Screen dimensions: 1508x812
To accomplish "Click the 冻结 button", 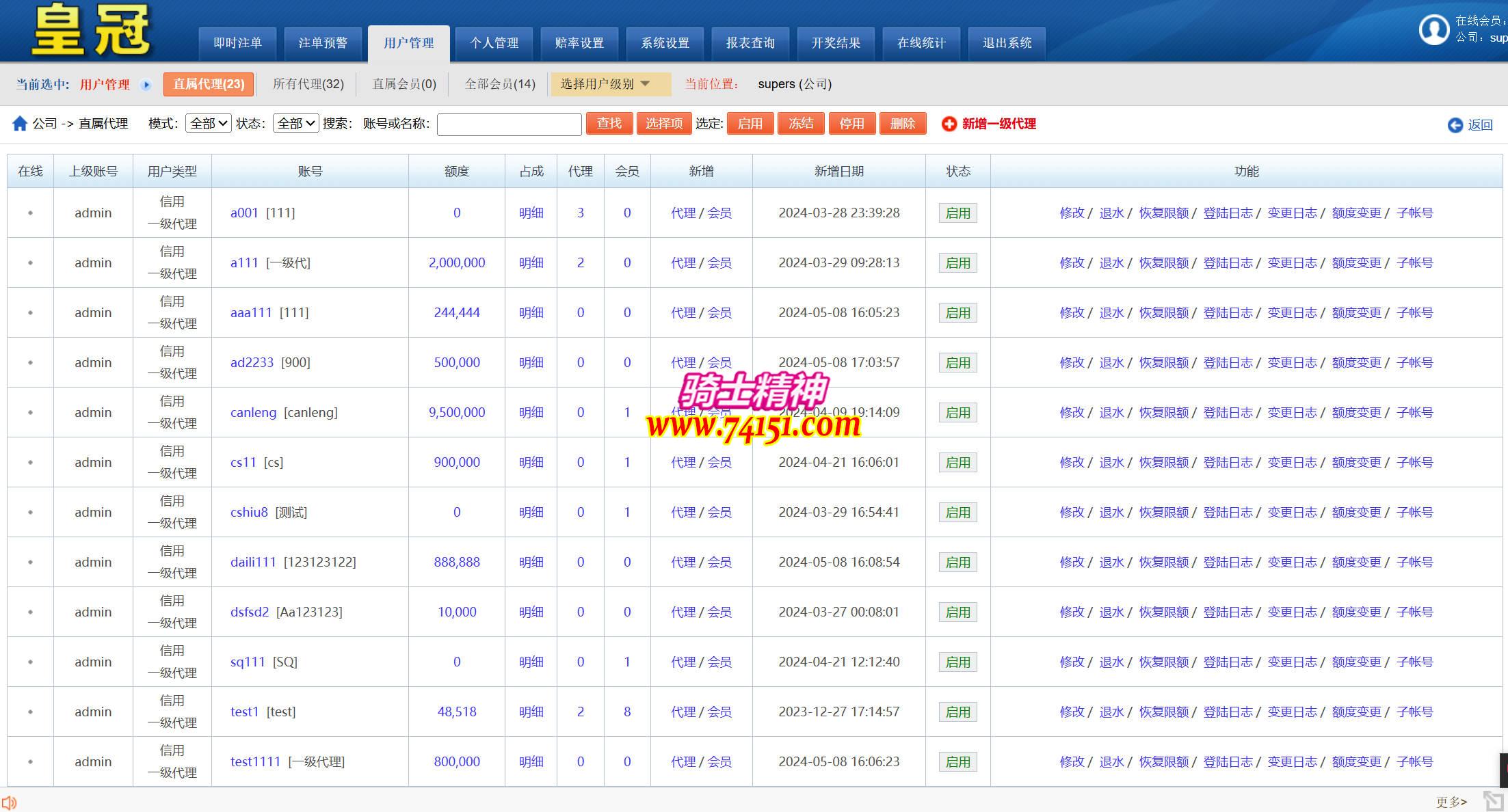I will pos(801,124).
